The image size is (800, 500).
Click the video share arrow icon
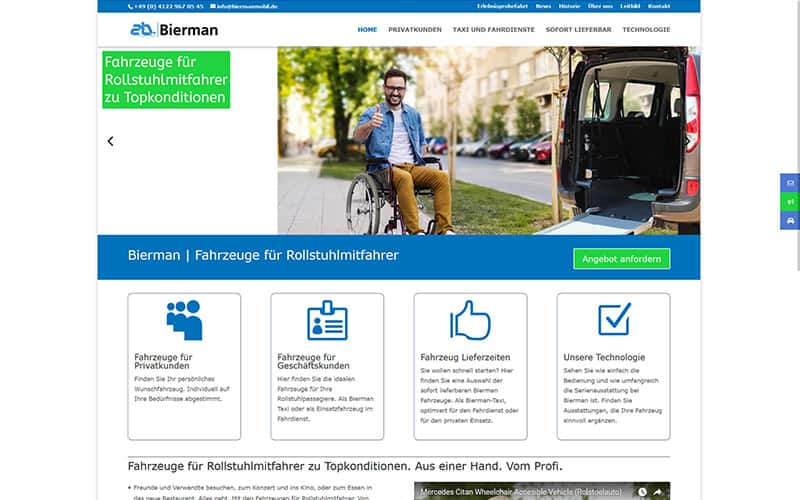click(x=658, y=492)
